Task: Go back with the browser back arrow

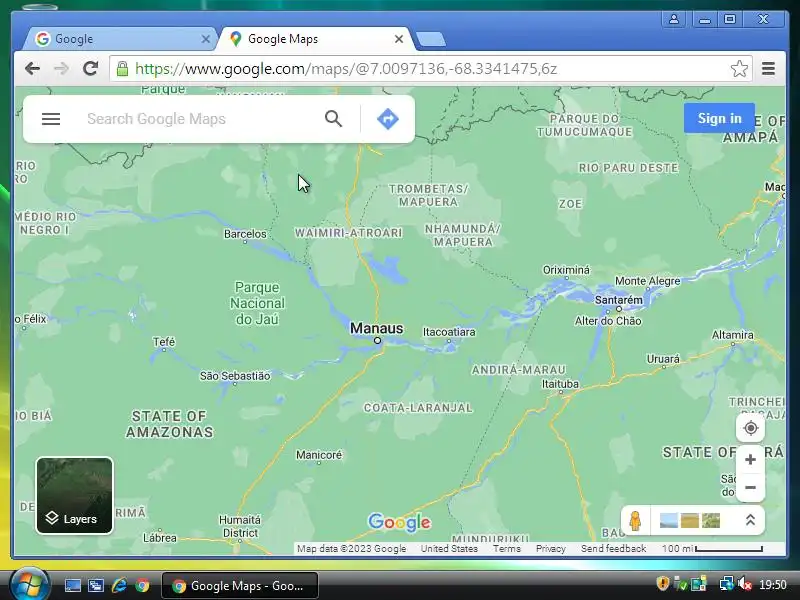Action: 33,68
